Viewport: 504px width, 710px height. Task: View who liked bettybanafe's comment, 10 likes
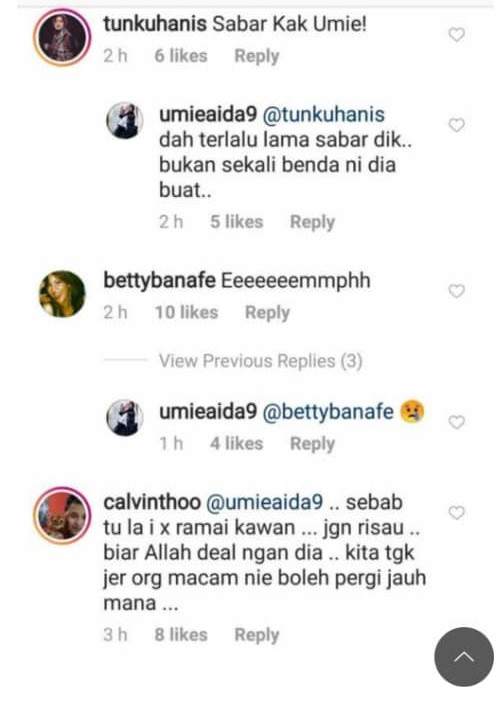pyautogui.click(x=187, y=312)
